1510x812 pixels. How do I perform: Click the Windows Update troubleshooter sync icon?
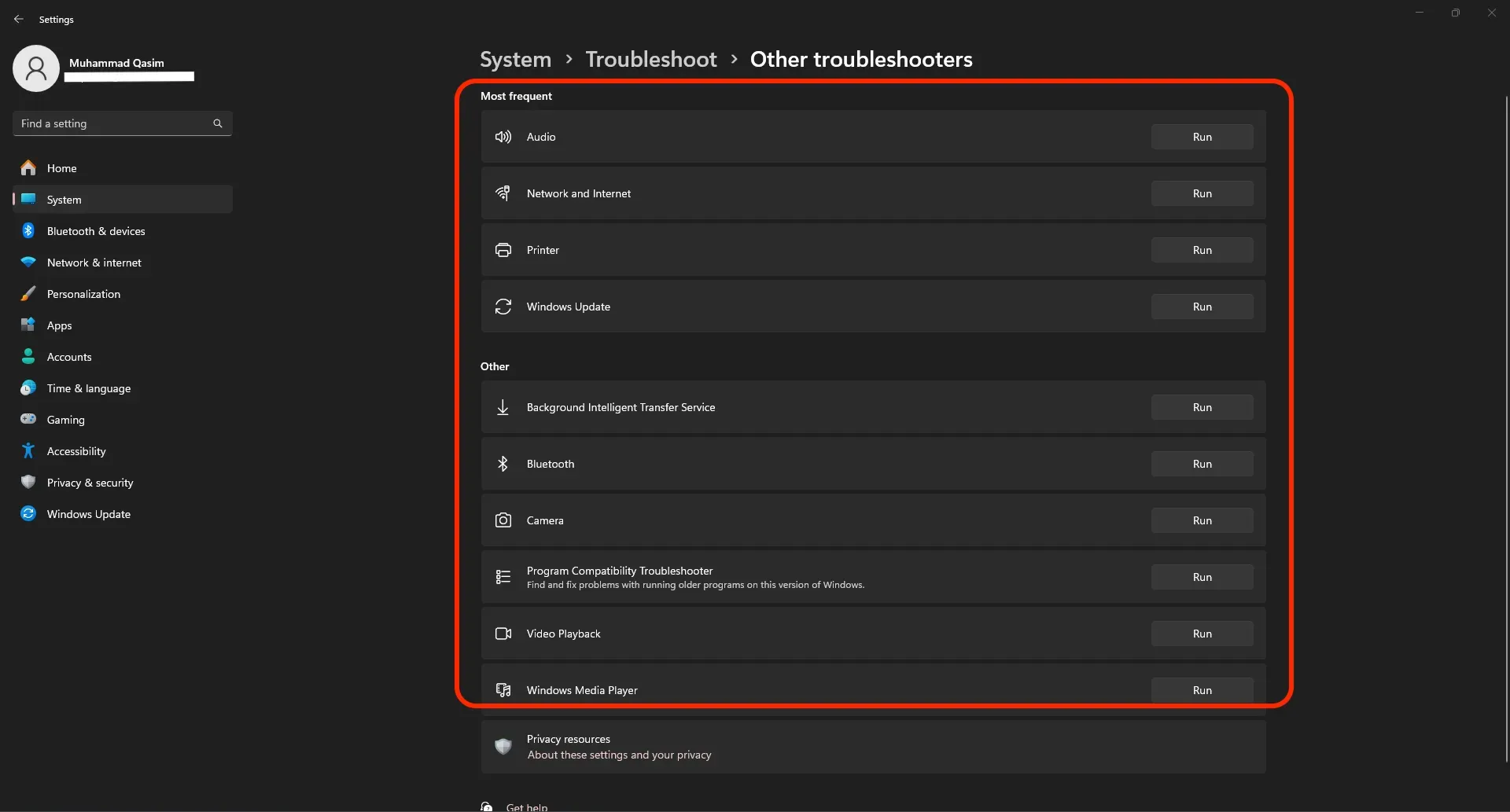pyautogui.click(x=503, y=307)
